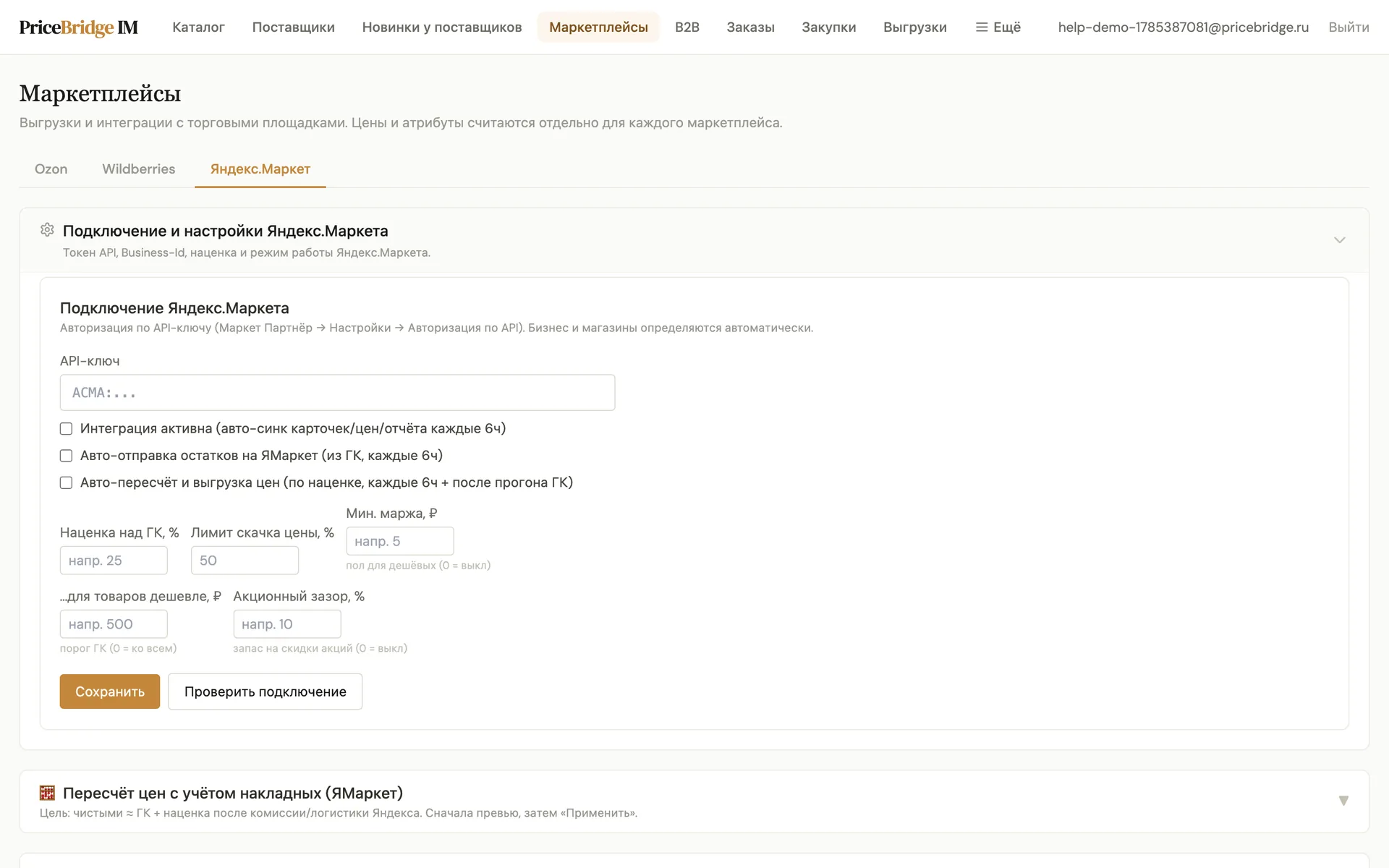The width and height of the screenshot is (1389, 868).
Task: Click the account email help-demo address
Action: 1184,27
